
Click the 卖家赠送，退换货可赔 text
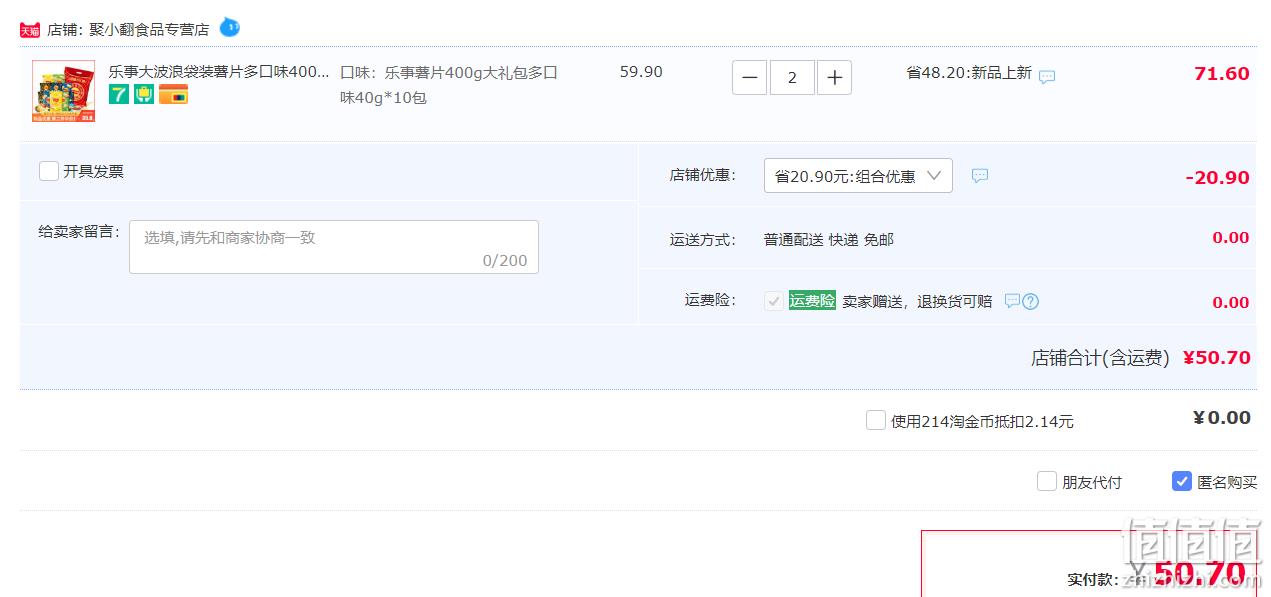pyautogui.click(x=917, y=301)
